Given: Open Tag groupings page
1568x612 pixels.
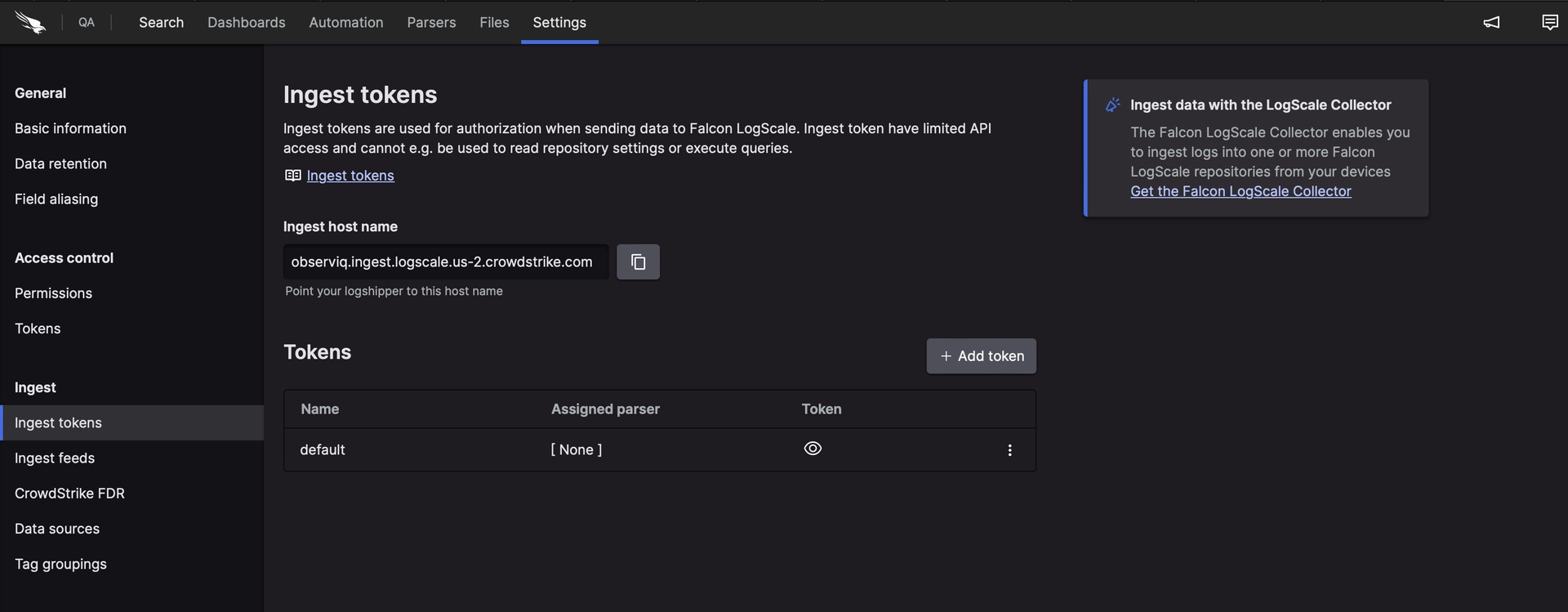Looking at the screenshot, I should [60, 564].
